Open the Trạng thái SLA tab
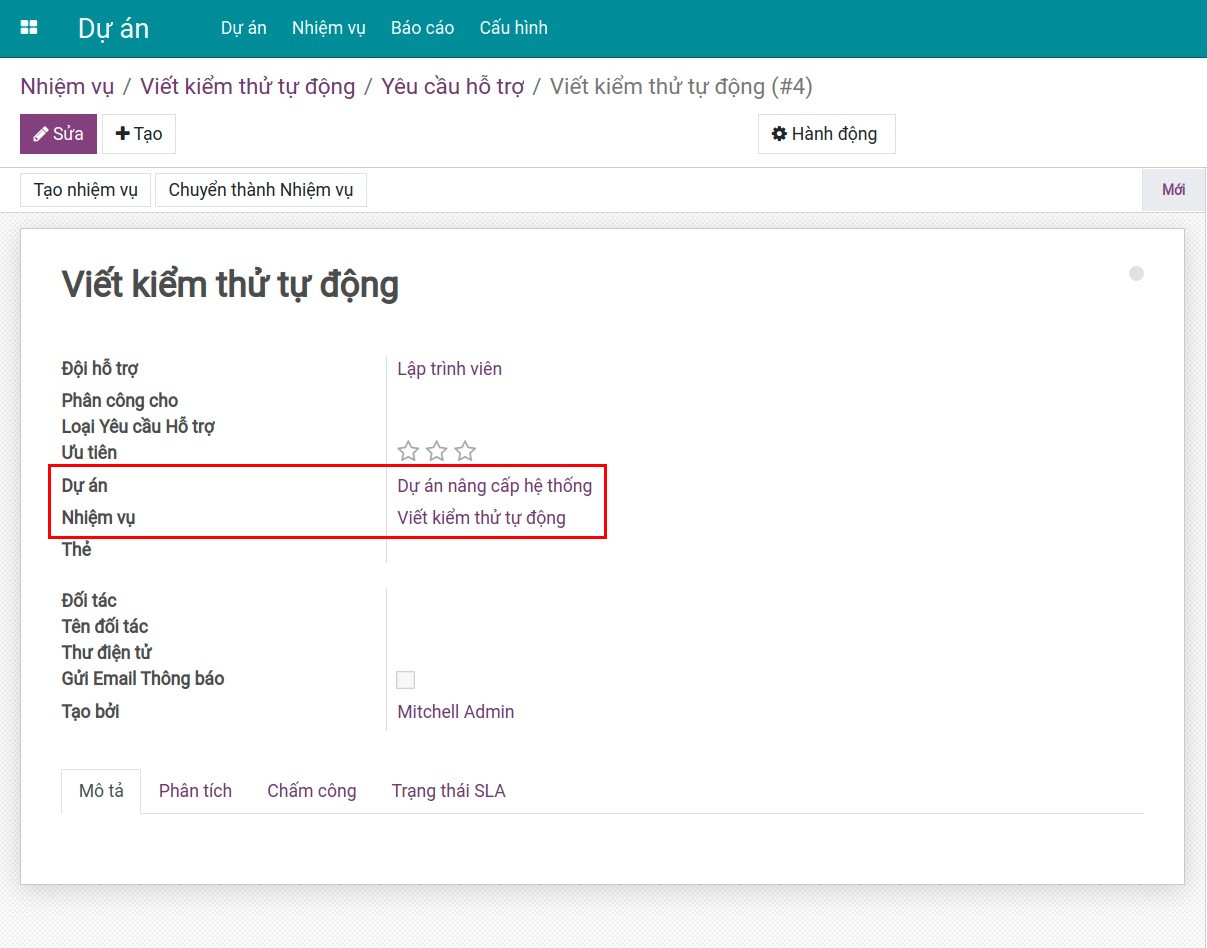The width and height of the screenshot is (1207, 948). [448, 791]
